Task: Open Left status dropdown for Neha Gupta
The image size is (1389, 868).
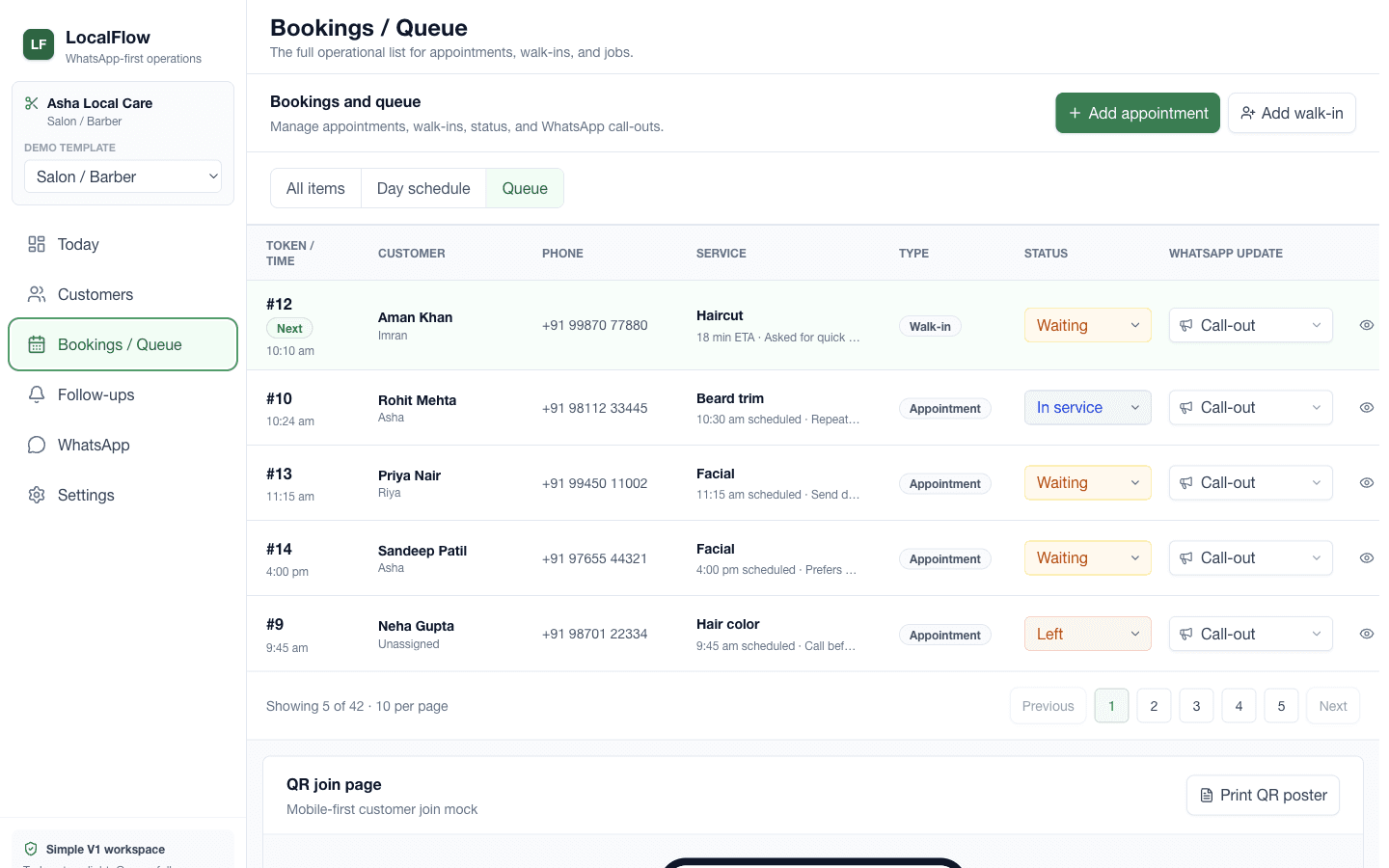Action: (x=1087, y=634)
